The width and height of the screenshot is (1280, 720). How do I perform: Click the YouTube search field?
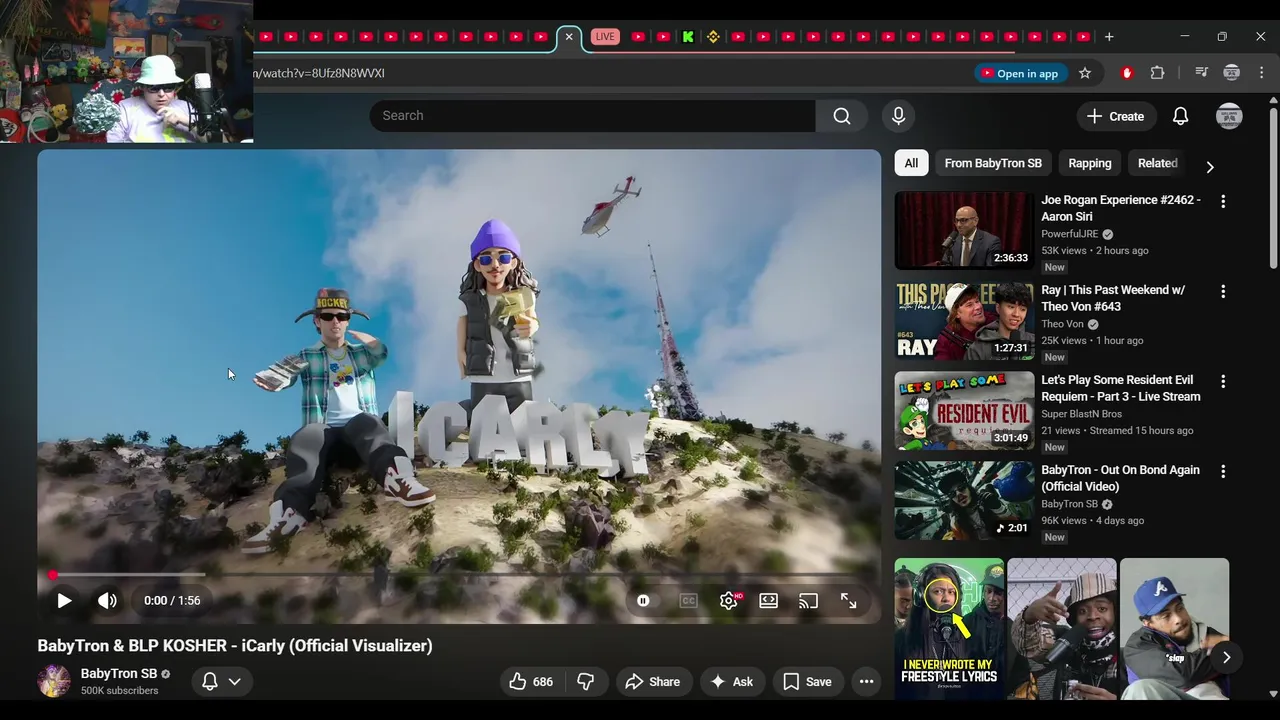click(x=592, y=116)
